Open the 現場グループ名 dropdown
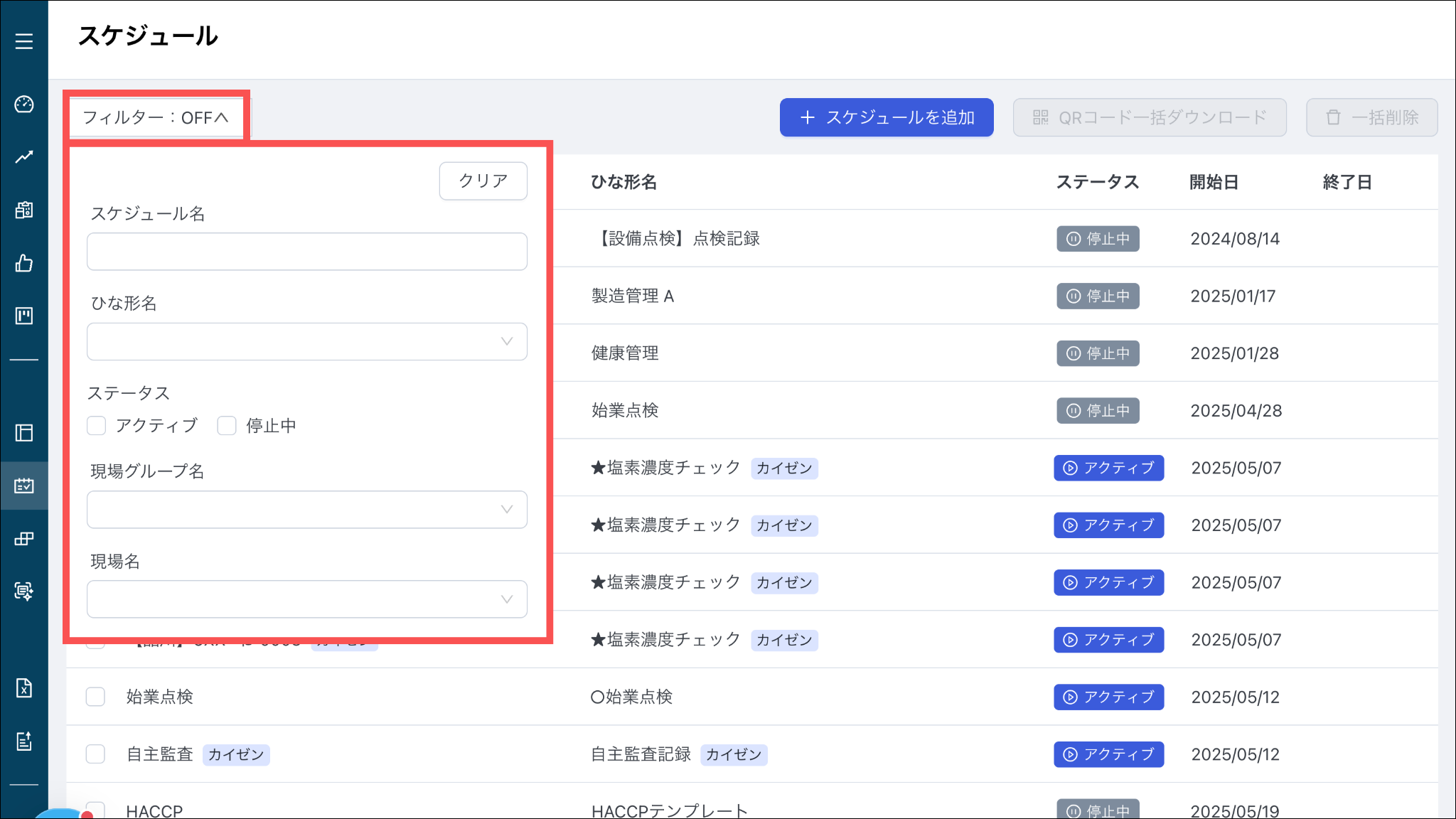Screen dimensions: 1456x819 tap(306, 510)
